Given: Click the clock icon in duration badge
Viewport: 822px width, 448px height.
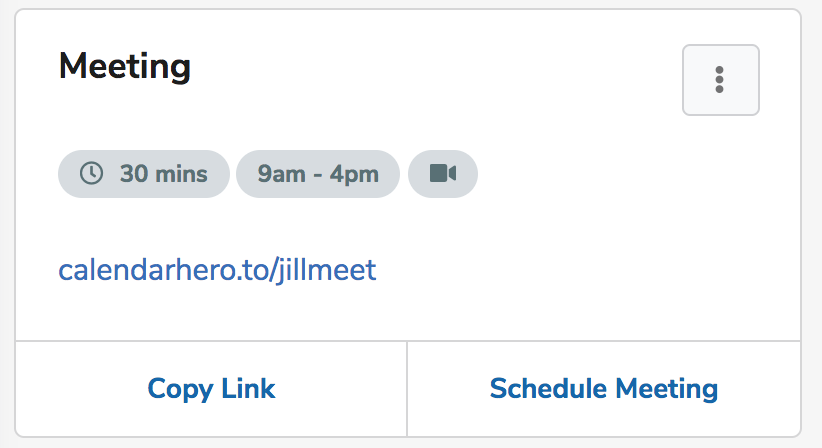Looking at the screenshot, I should (x=91, y=173).
